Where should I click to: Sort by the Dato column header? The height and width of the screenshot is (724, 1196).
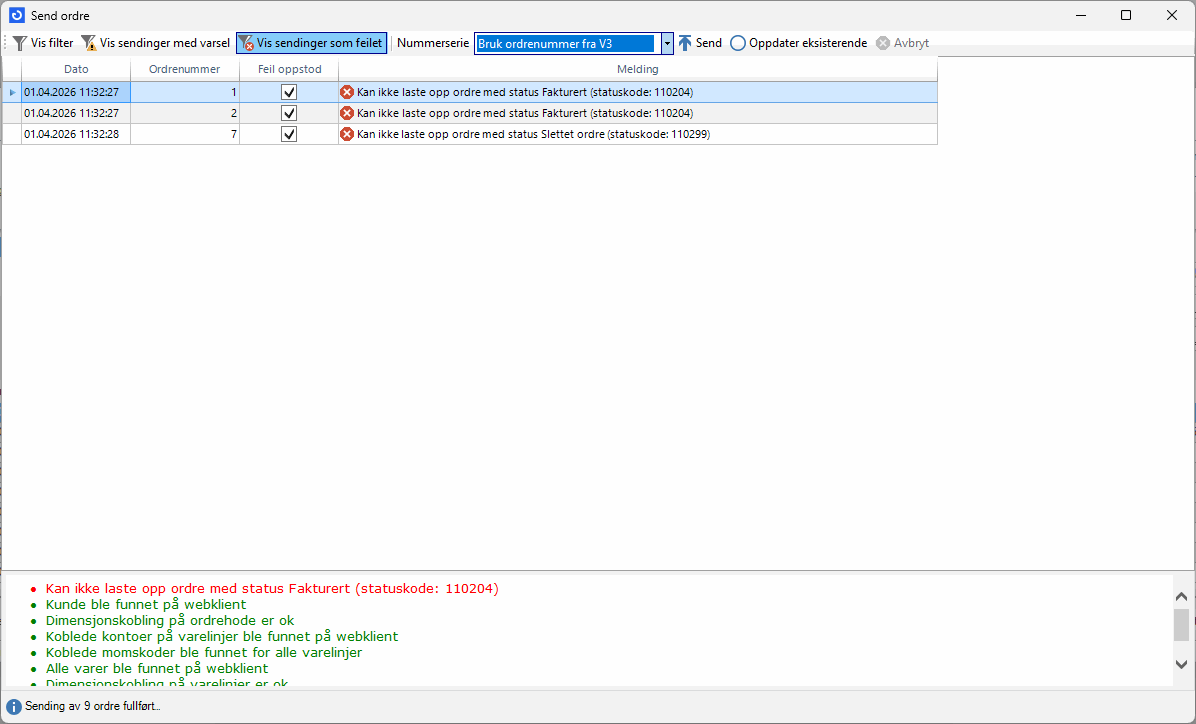76,69
